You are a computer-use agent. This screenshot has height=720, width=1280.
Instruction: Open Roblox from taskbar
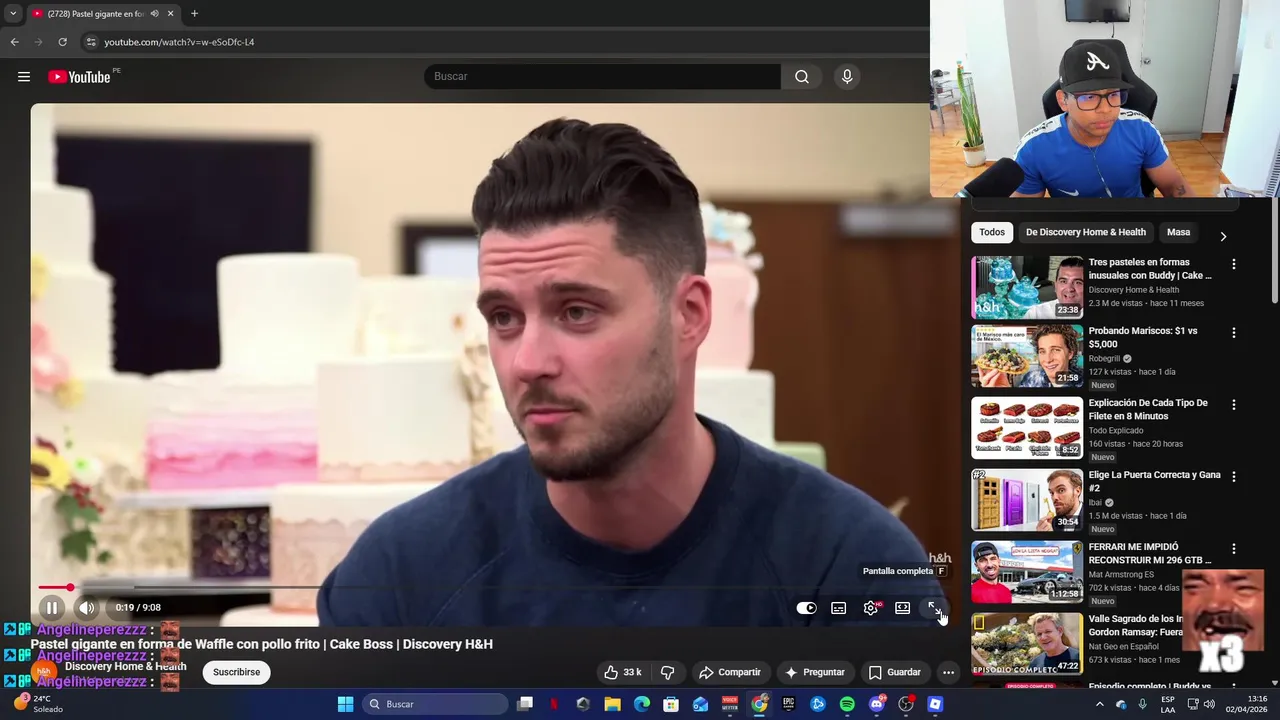[935, 704]
